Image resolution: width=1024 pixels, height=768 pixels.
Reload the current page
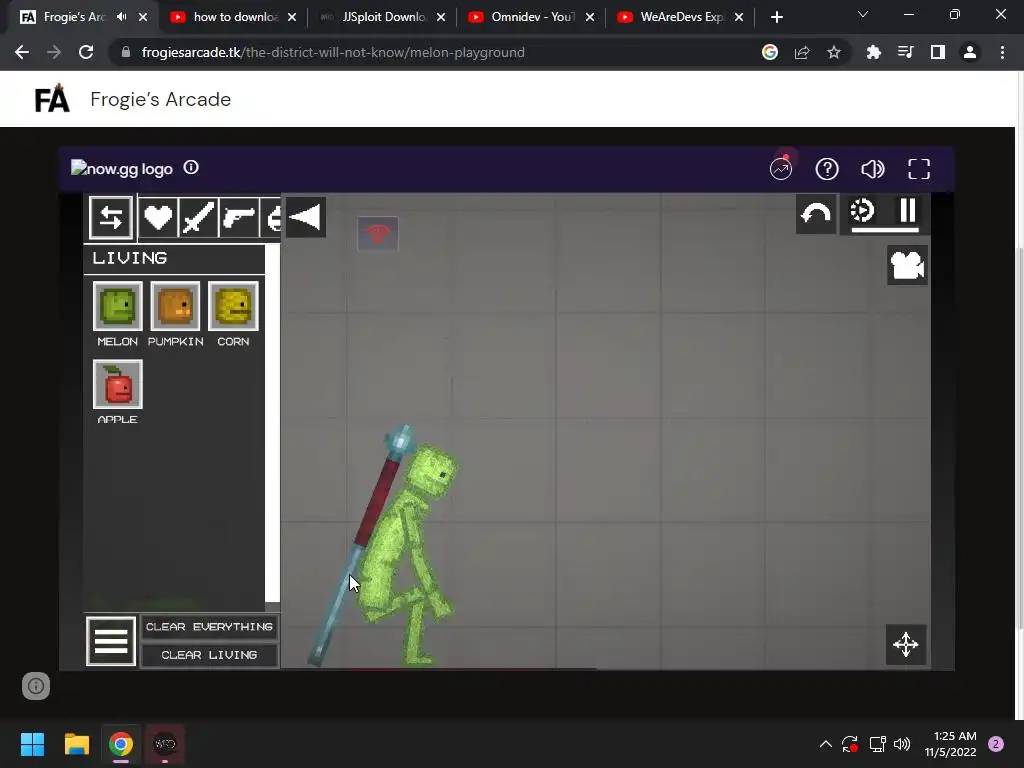pos(86,52)
